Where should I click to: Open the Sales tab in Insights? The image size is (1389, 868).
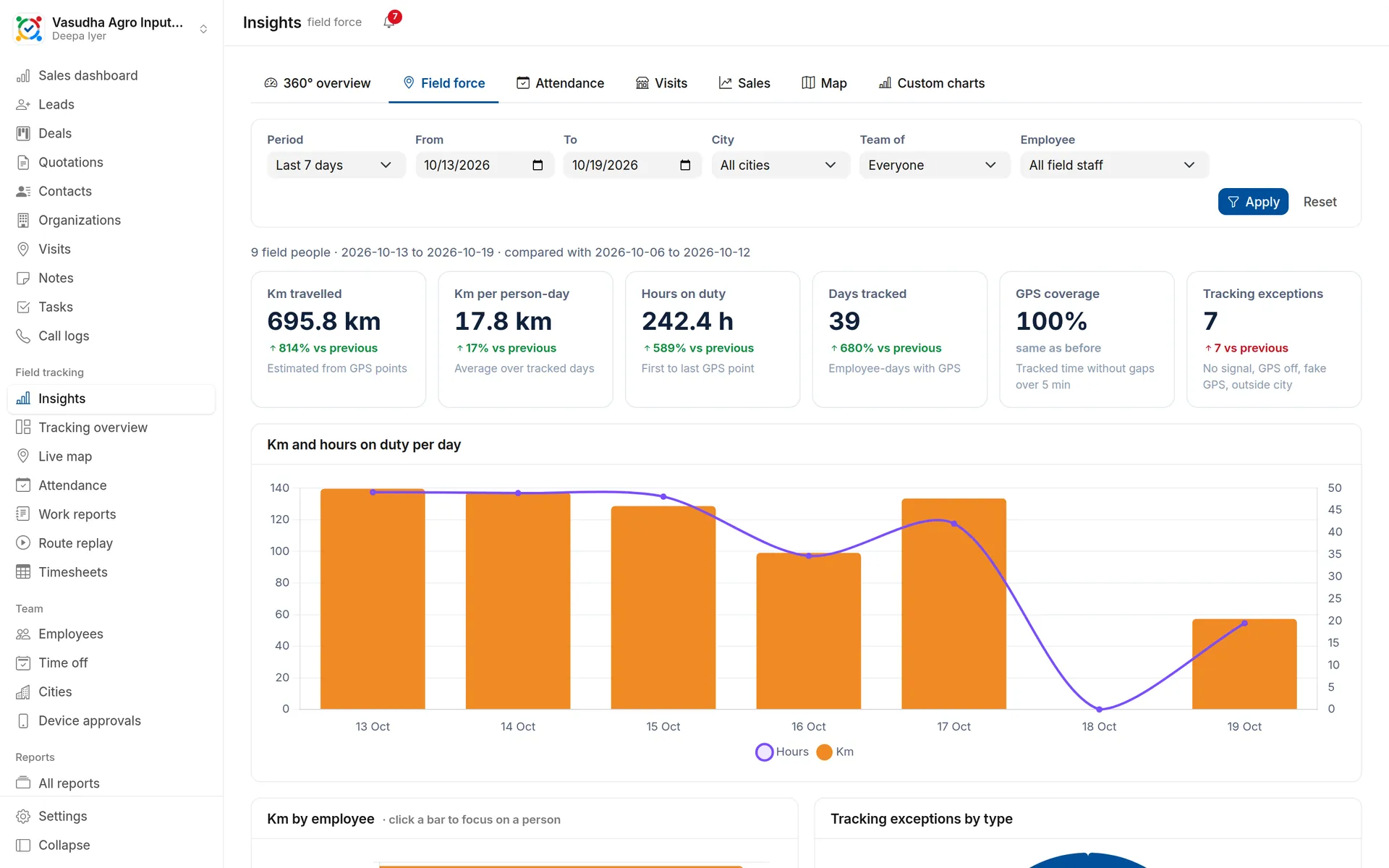(744, 83)
